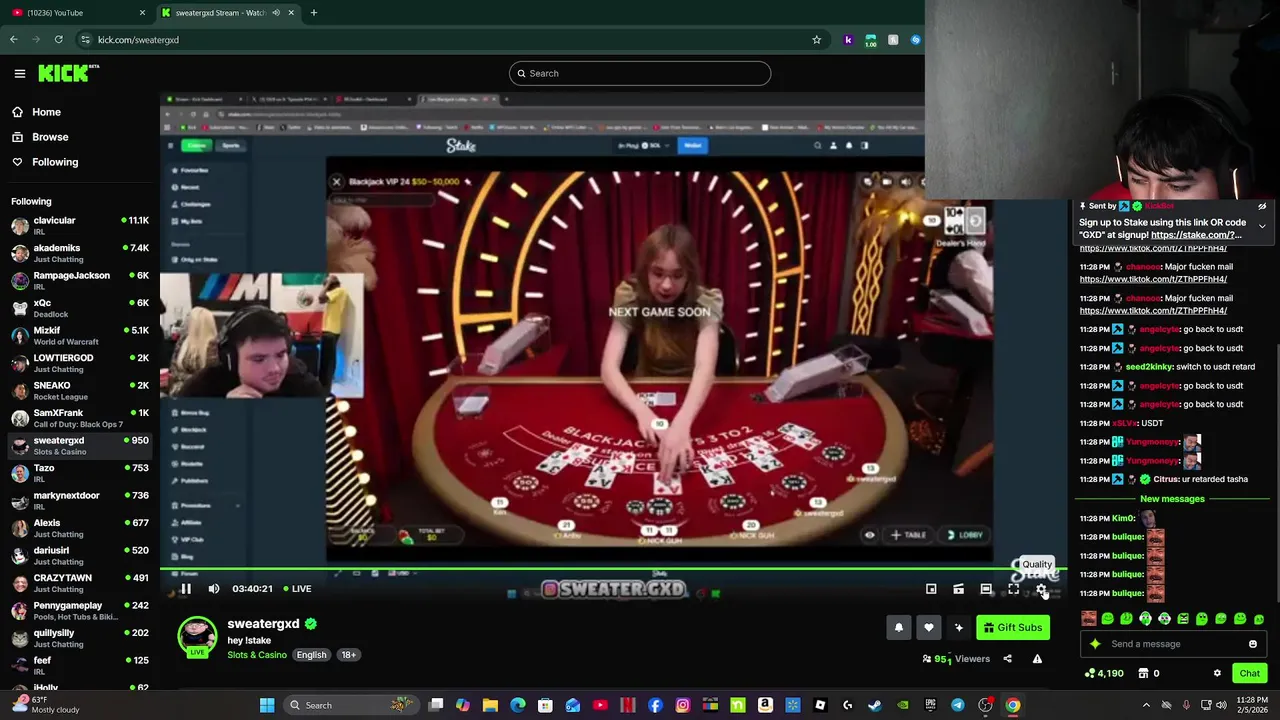The image size is (1280, 720).
Task: Open the Kick shop icon in chat
Action: click(x=1143, y=673)
